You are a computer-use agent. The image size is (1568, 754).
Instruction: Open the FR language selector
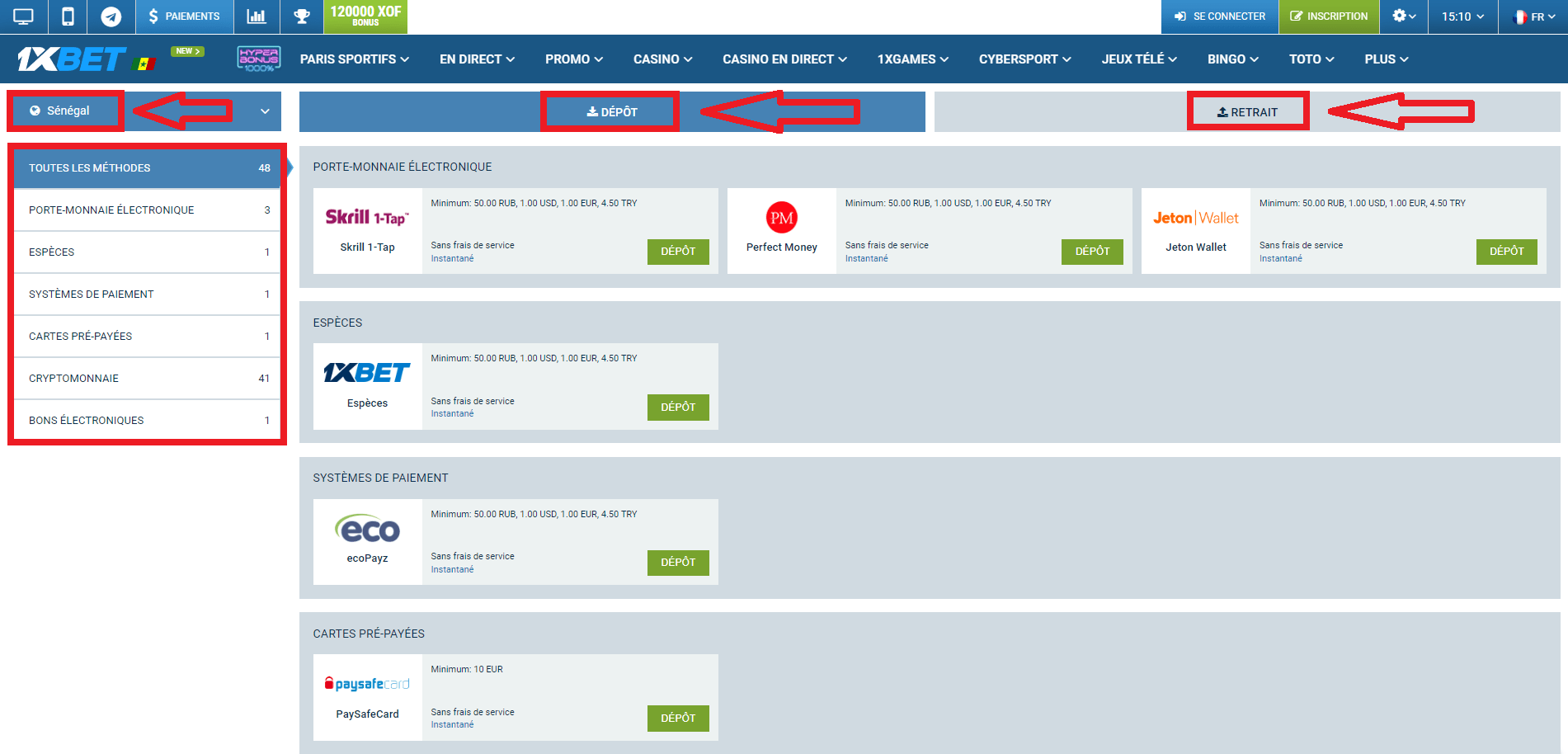click(x=1533, y=16)
